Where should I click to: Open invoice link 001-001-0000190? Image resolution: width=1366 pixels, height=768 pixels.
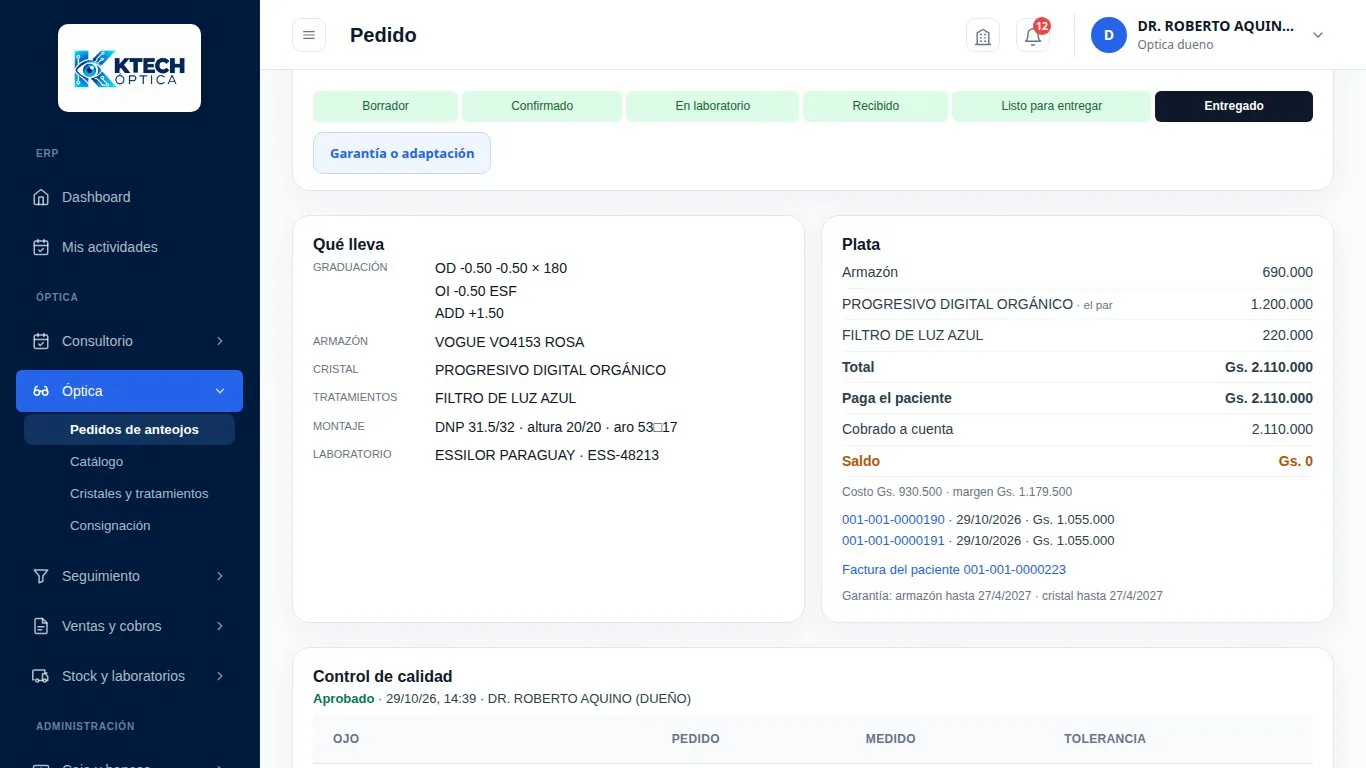tap(893, 519)
